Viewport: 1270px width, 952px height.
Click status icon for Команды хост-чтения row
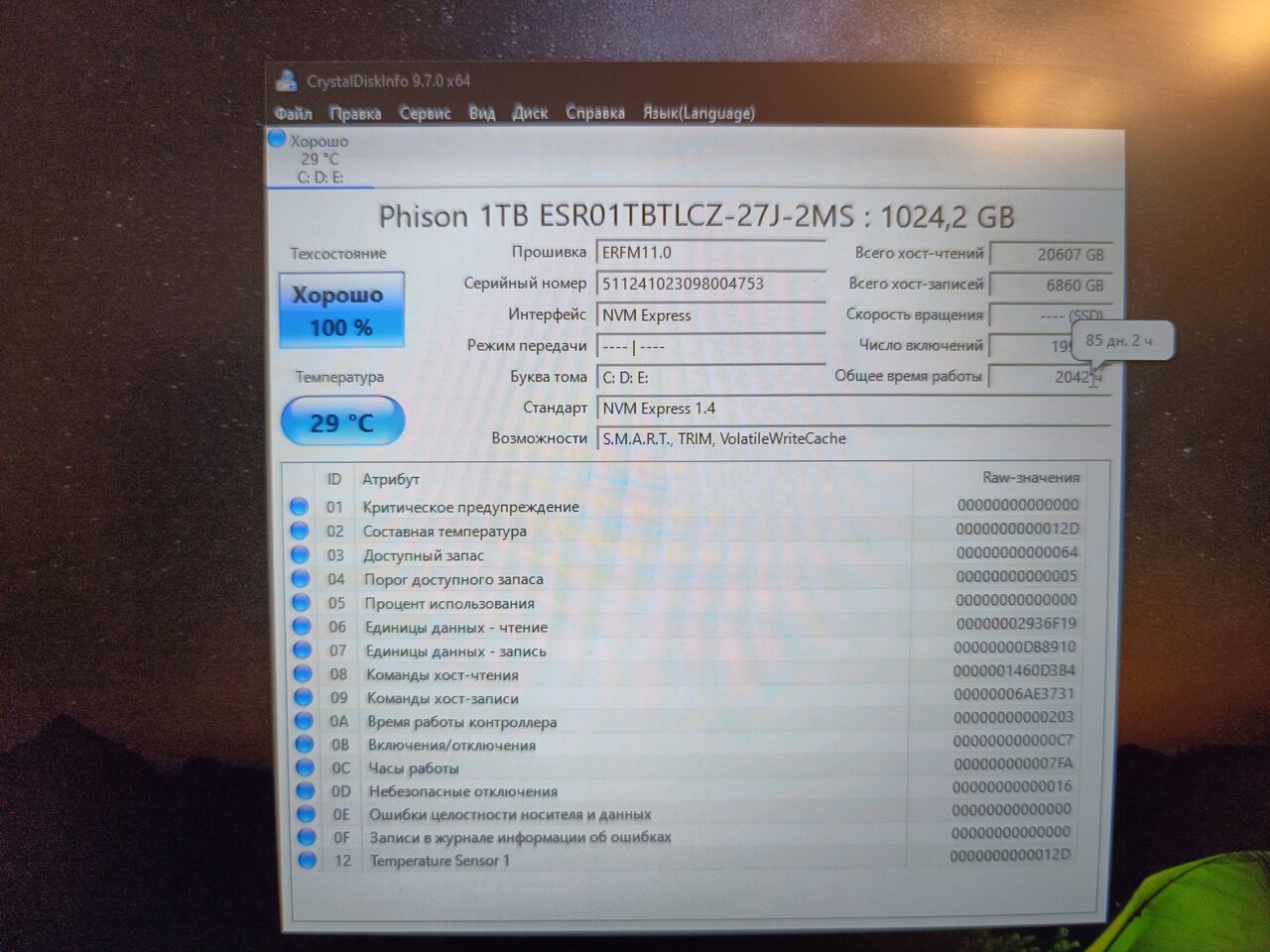tap(303, 675)
